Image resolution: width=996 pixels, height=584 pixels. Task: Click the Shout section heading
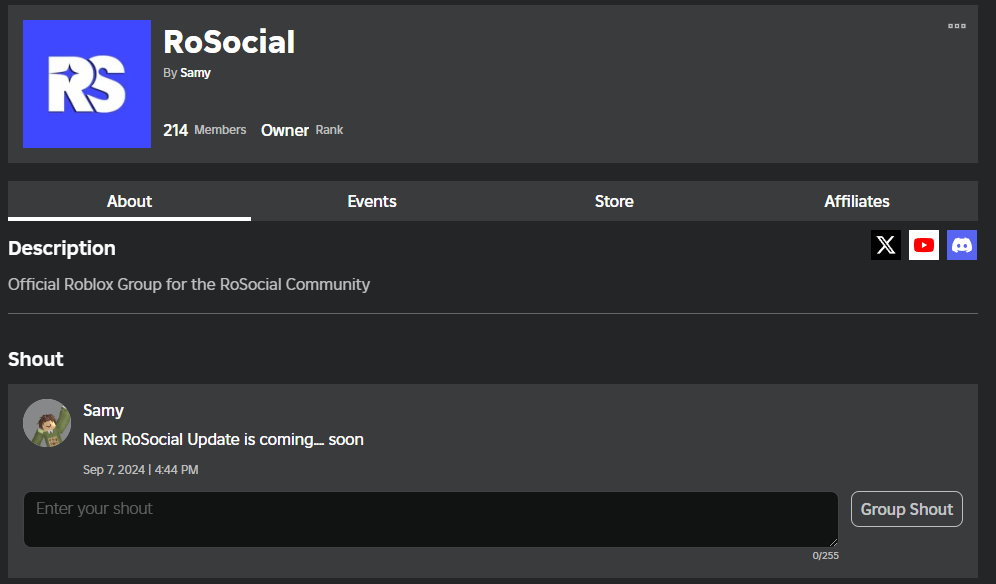tap(36, 360)
